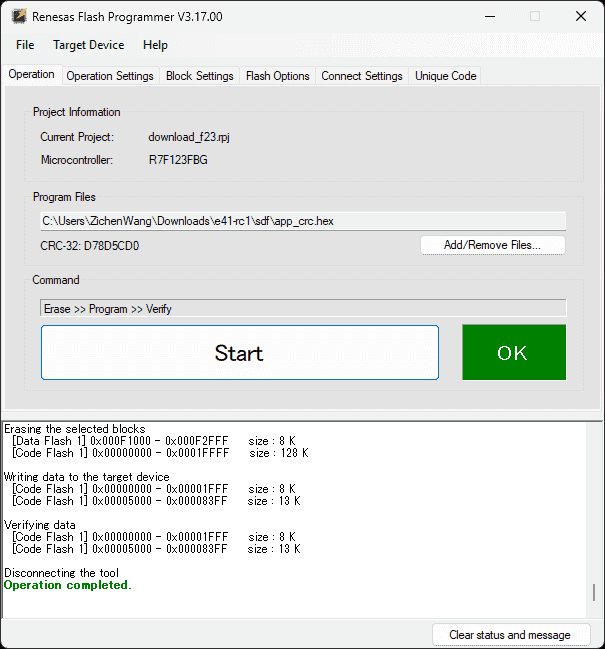605x649 pixels.
Task: Go to the Block Settings tab
Action: 199,76
